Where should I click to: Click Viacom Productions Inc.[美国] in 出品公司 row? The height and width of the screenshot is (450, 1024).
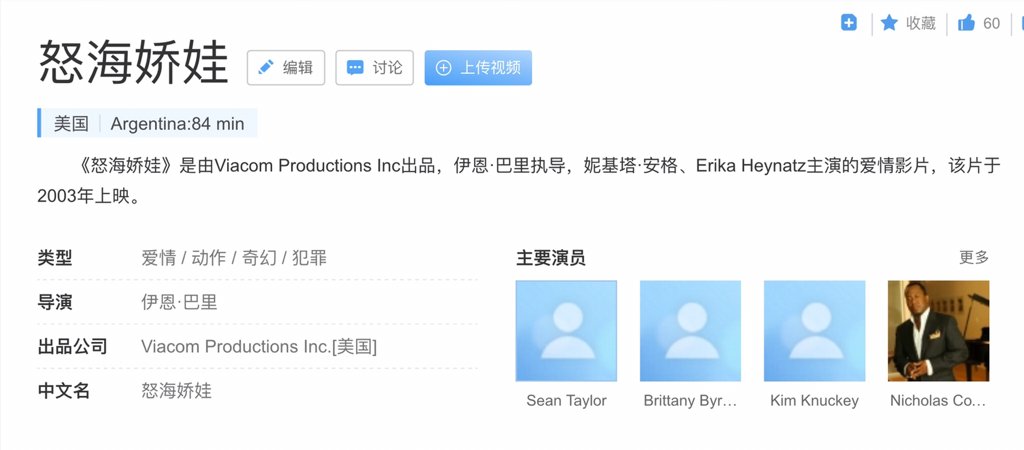coord(259,347)
